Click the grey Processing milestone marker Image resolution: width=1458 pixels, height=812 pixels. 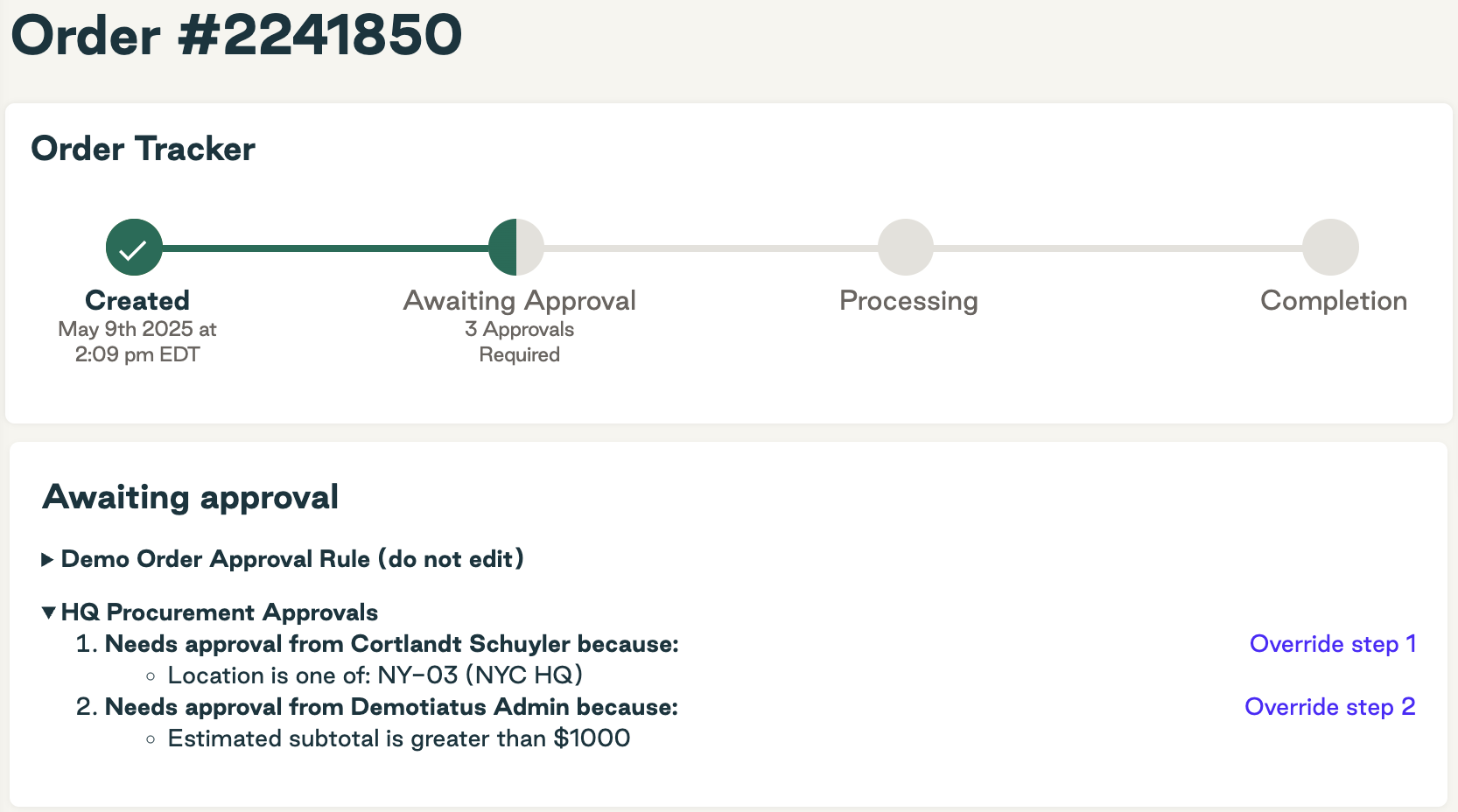point(907,248)
